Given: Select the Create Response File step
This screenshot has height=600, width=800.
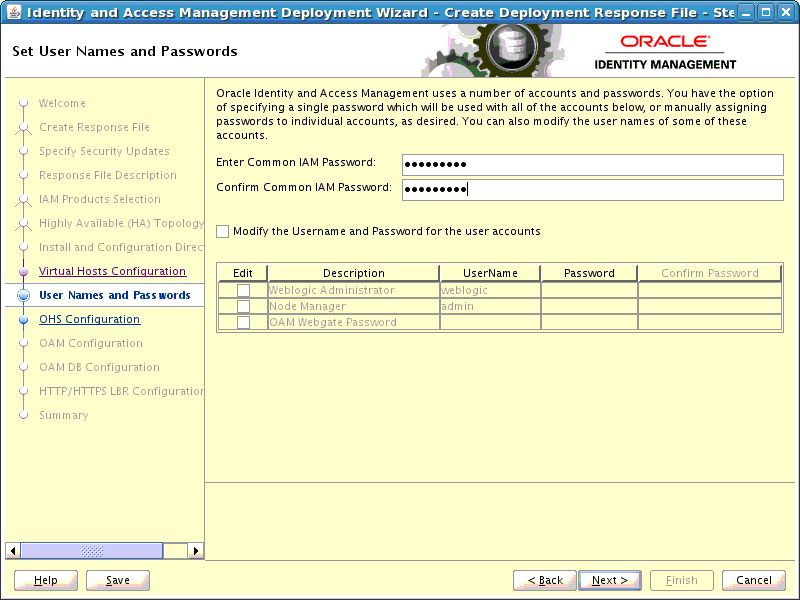Looking at the screenshot, I should [x=94, y=127].
